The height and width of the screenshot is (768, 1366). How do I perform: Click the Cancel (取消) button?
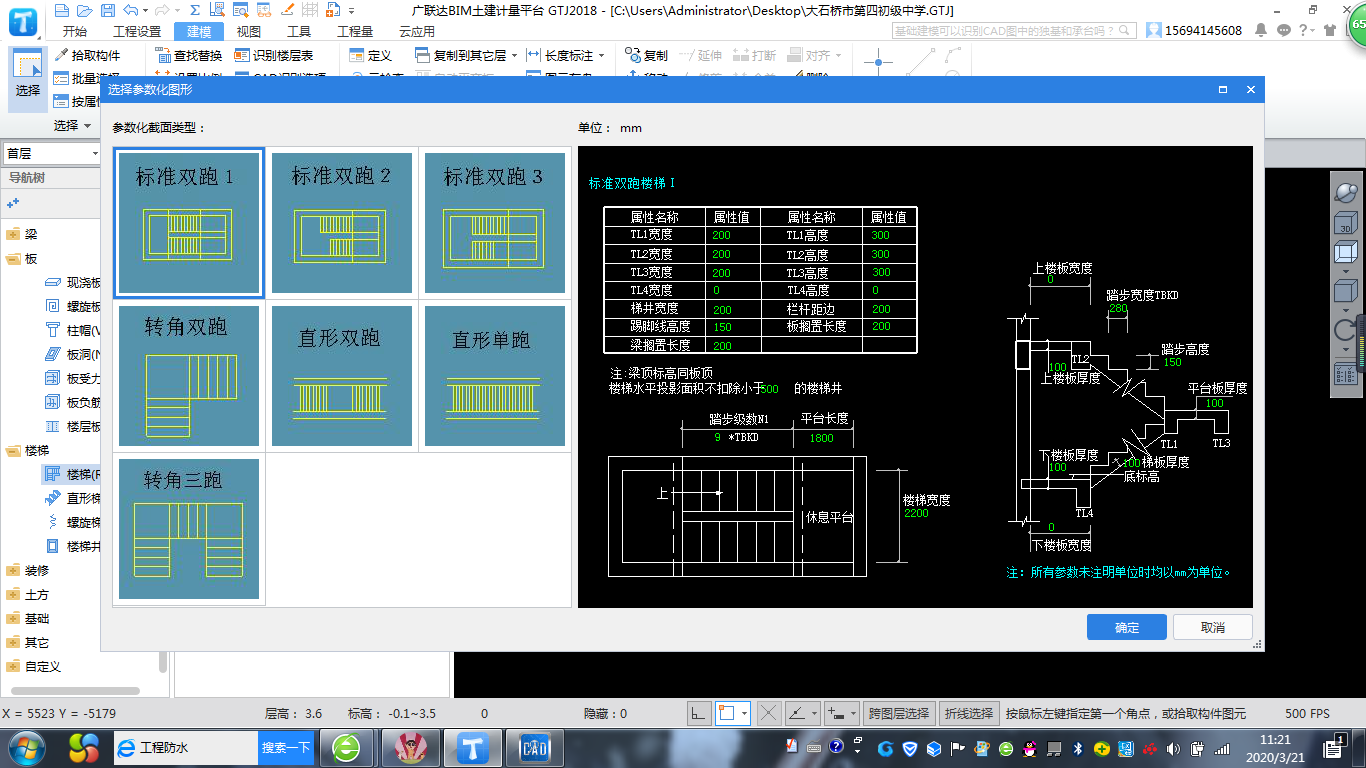1213,627
